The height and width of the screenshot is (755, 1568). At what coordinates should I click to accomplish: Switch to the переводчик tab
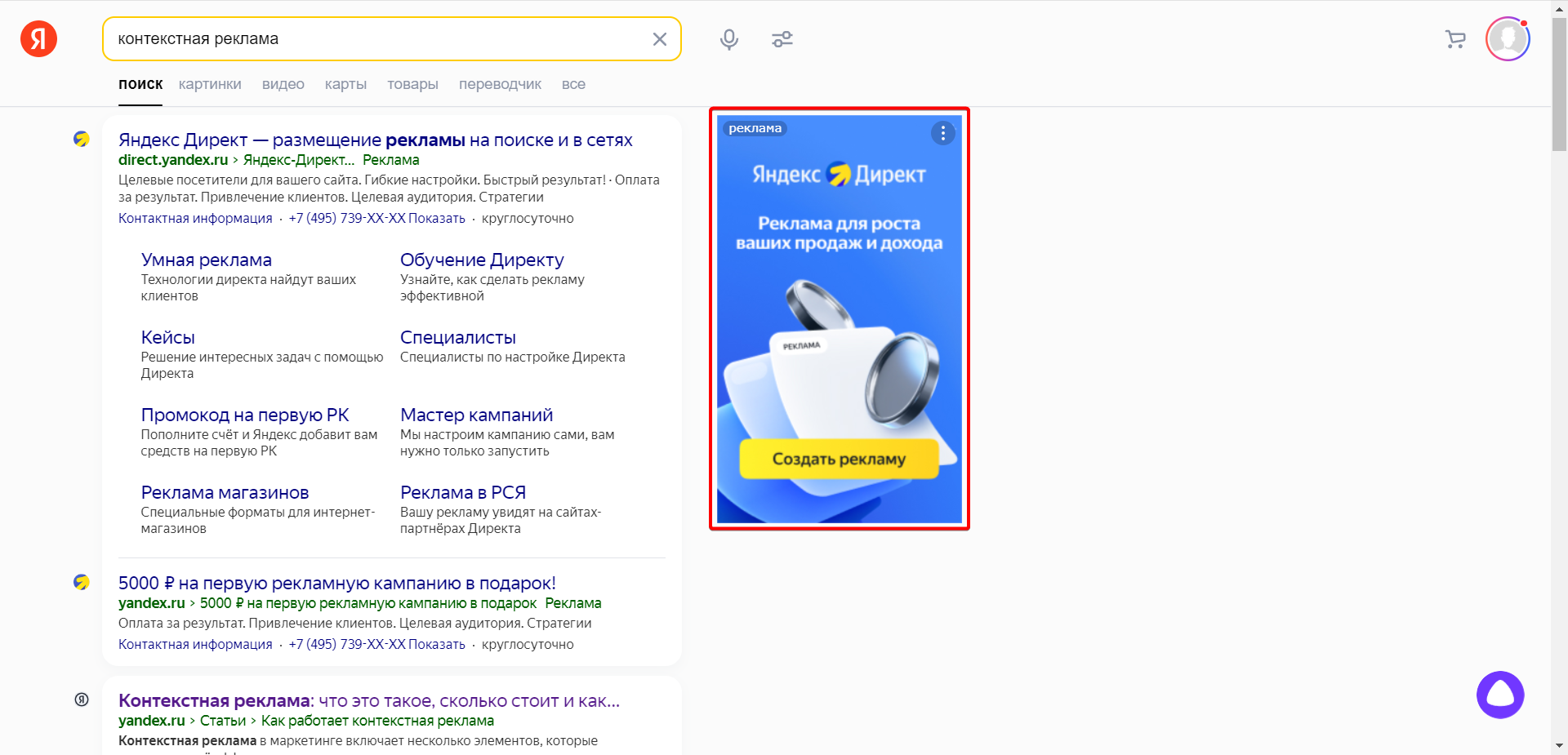[500, 84]
